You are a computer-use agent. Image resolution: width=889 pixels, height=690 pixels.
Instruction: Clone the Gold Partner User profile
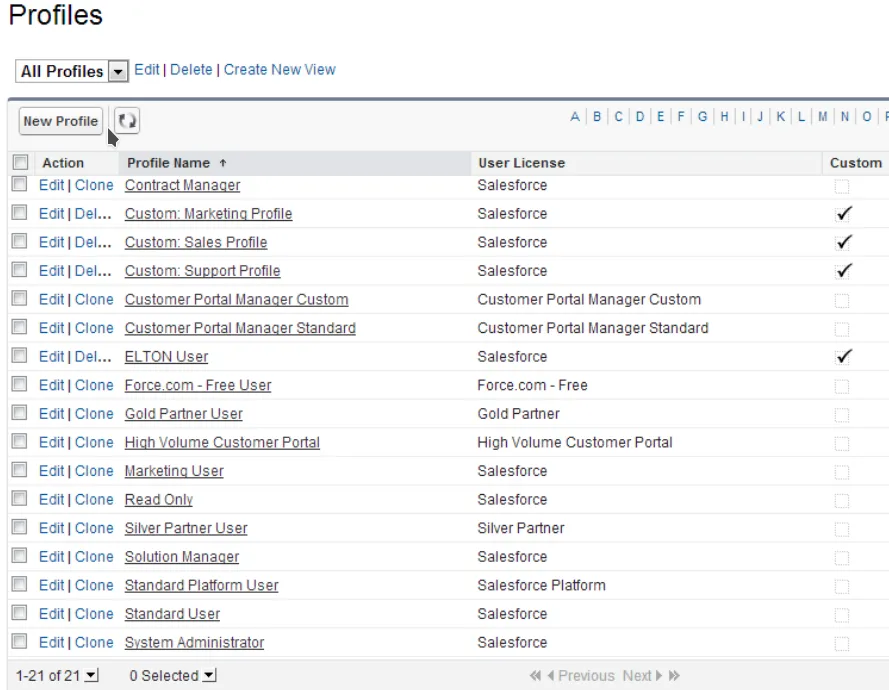click(94, 414)
